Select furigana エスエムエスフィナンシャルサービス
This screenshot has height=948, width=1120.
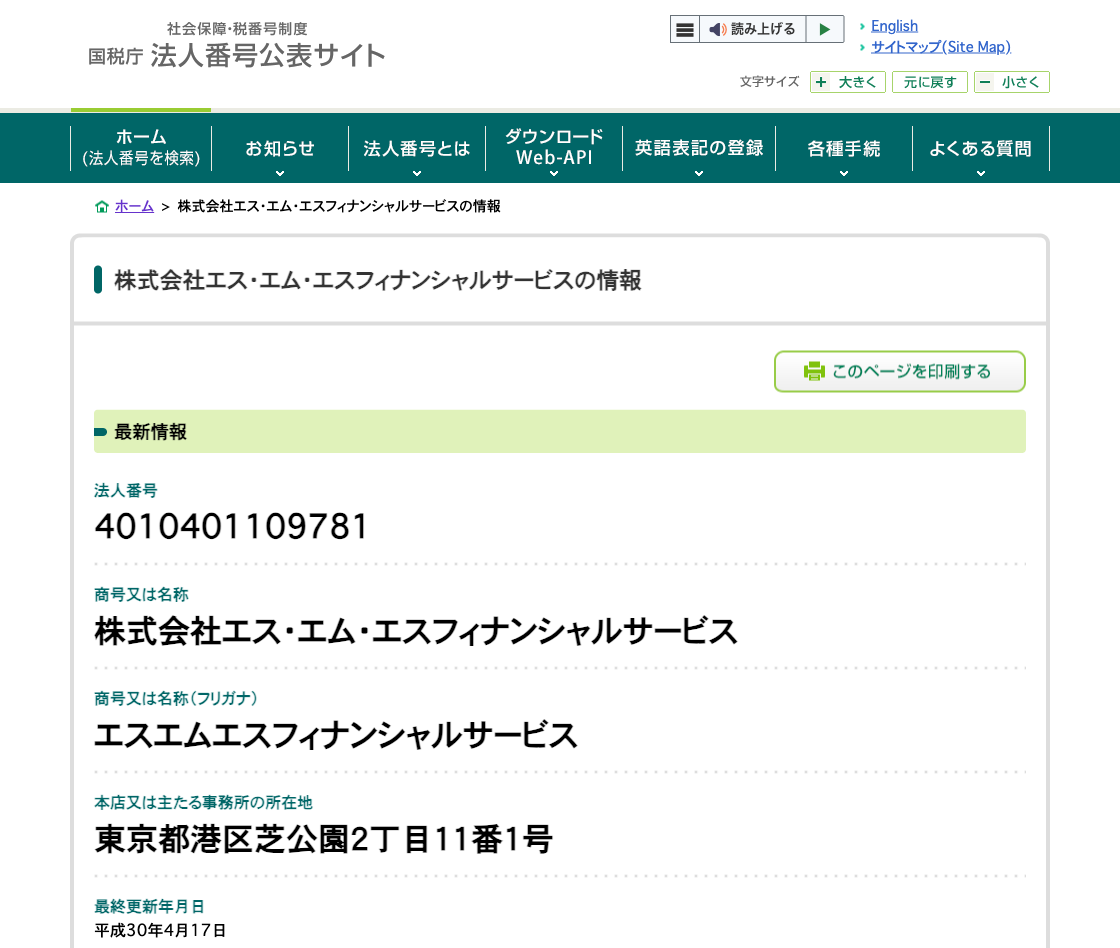click(336, 735)
